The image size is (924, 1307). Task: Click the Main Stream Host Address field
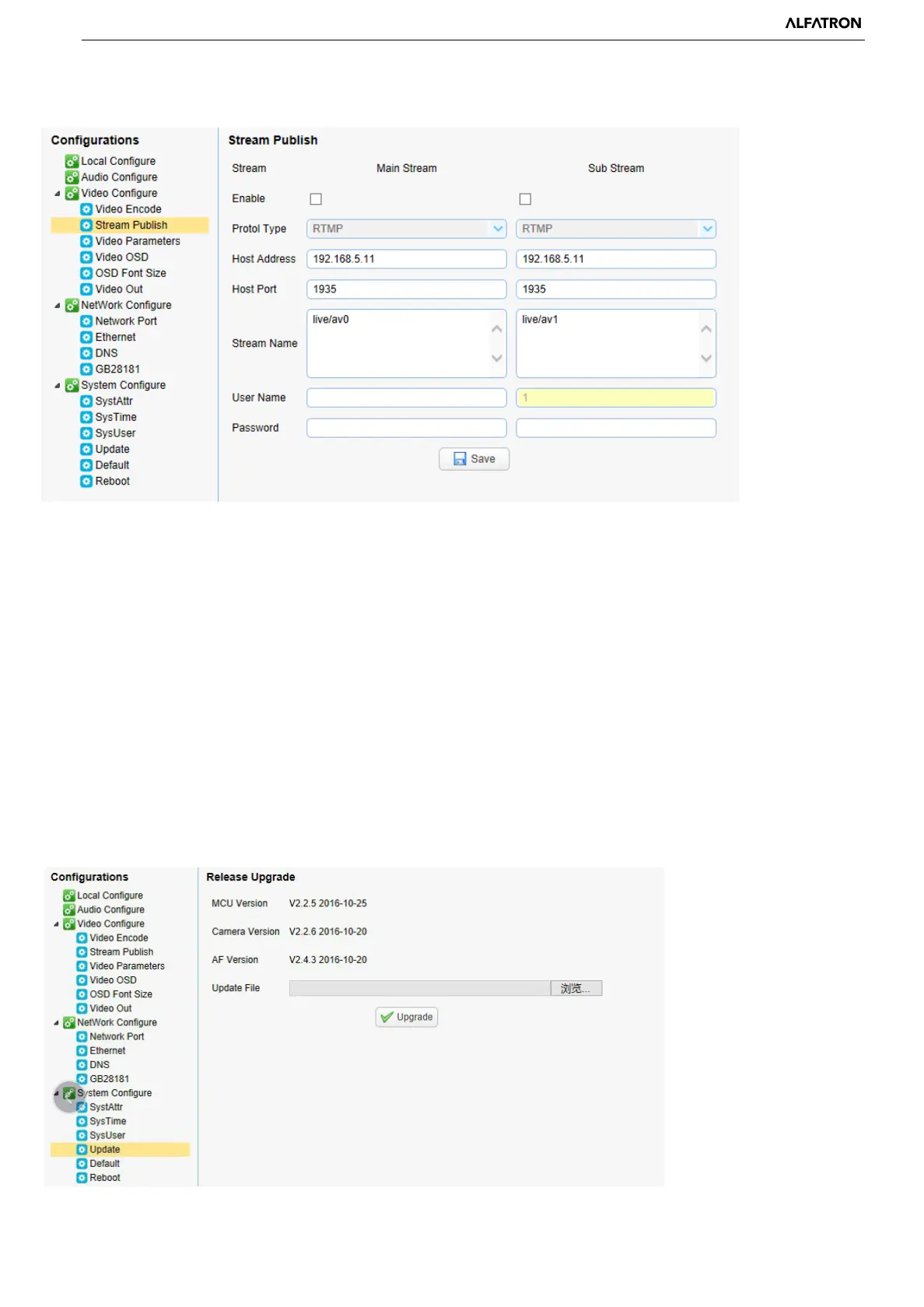[x=406, y=259]
